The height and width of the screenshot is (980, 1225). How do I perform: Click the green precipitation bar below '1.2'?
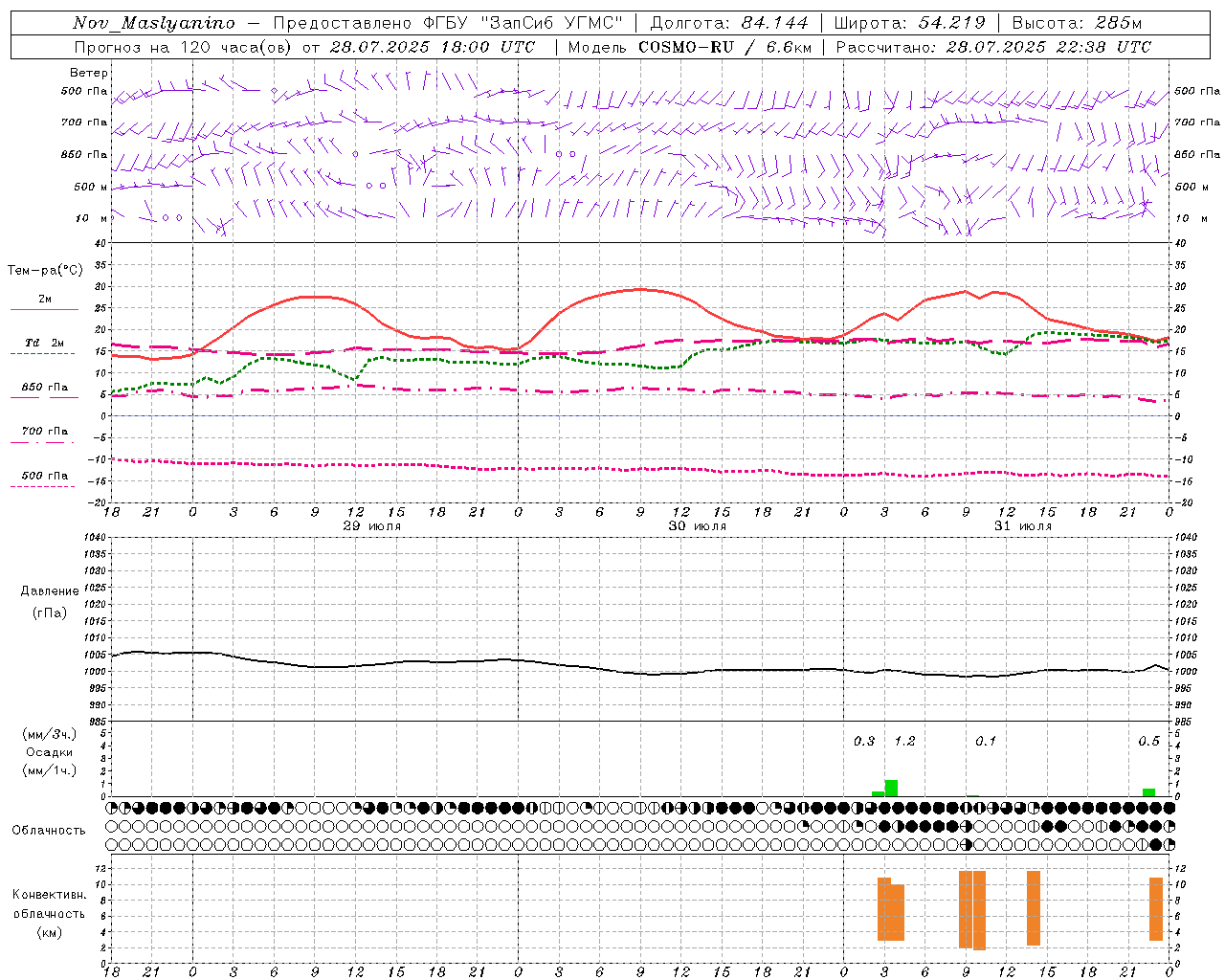click(x=891, y=789)
